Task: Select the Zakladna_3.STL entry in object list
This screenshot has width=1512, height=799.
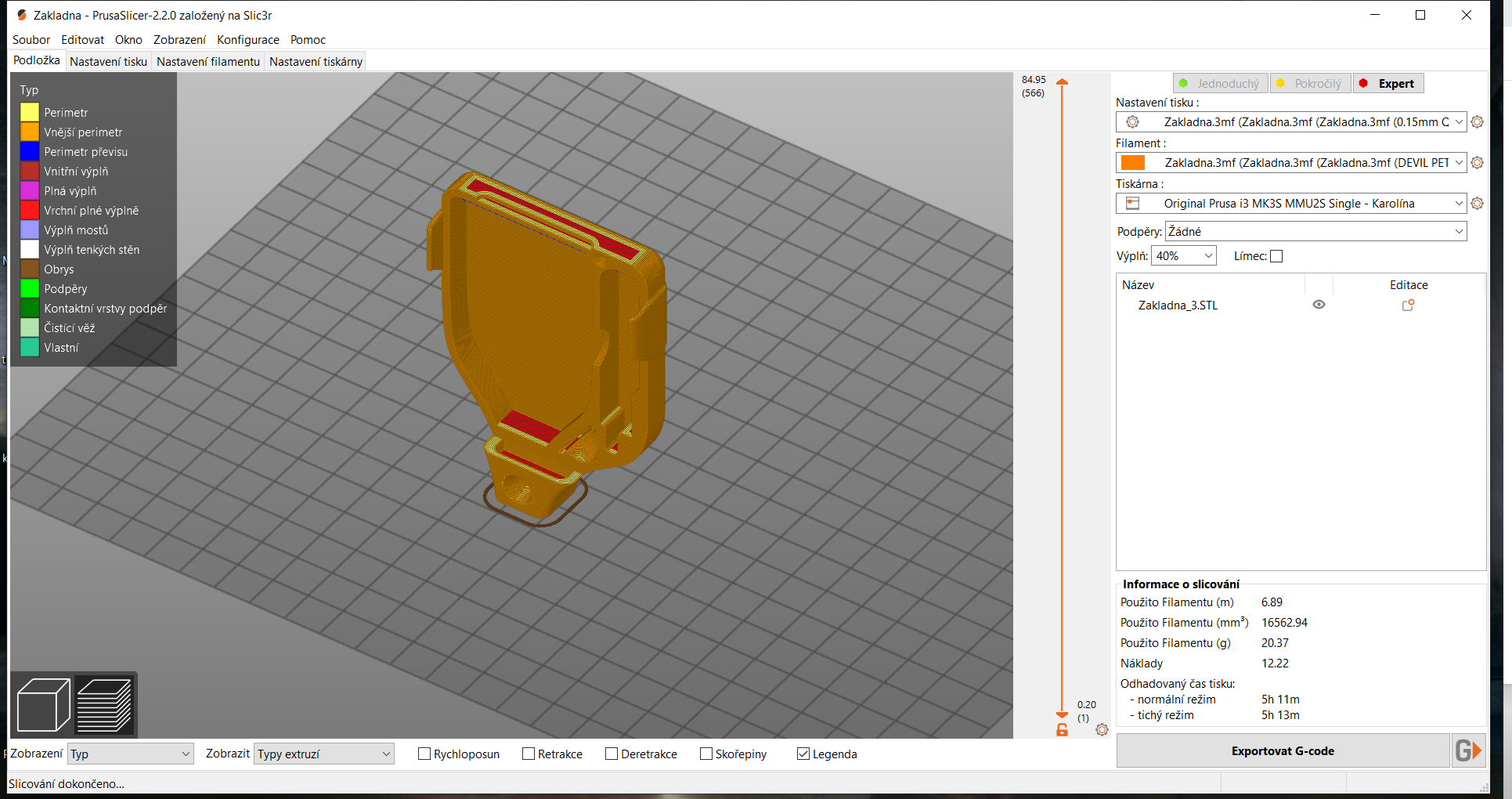Action: (1178, 305)
